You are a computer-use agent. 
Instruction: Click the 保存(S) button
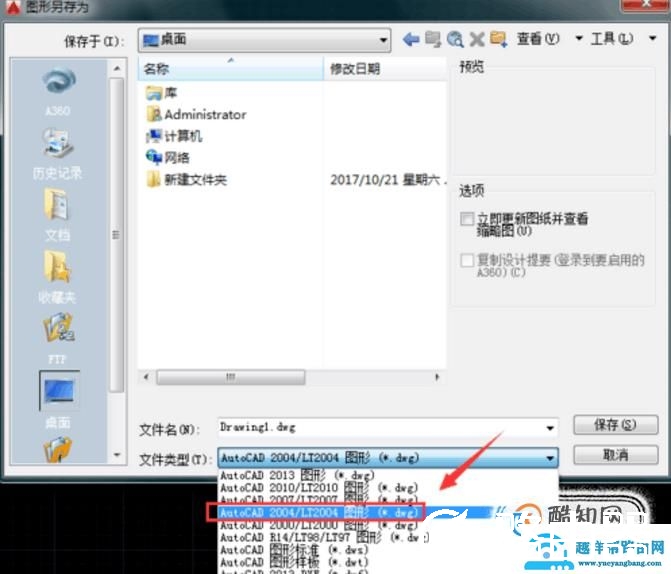[615, 425]
